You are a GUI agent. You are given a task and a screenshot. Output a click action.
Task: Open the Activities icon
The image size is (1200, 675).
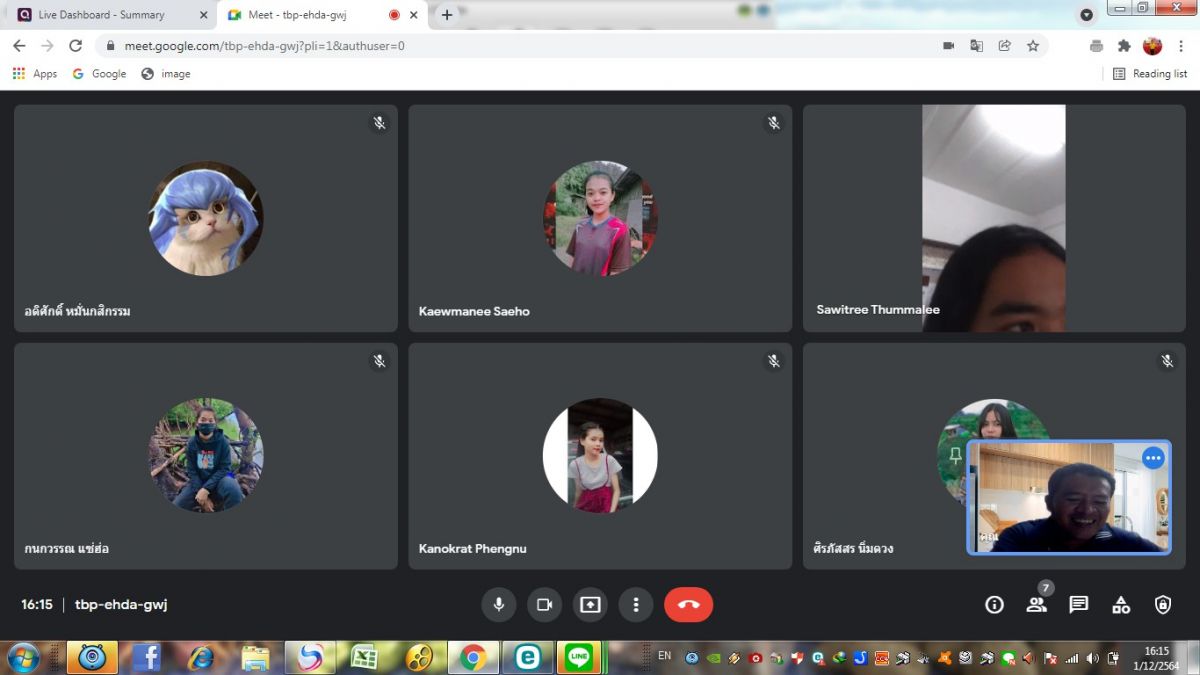(x=1121, y=605)
